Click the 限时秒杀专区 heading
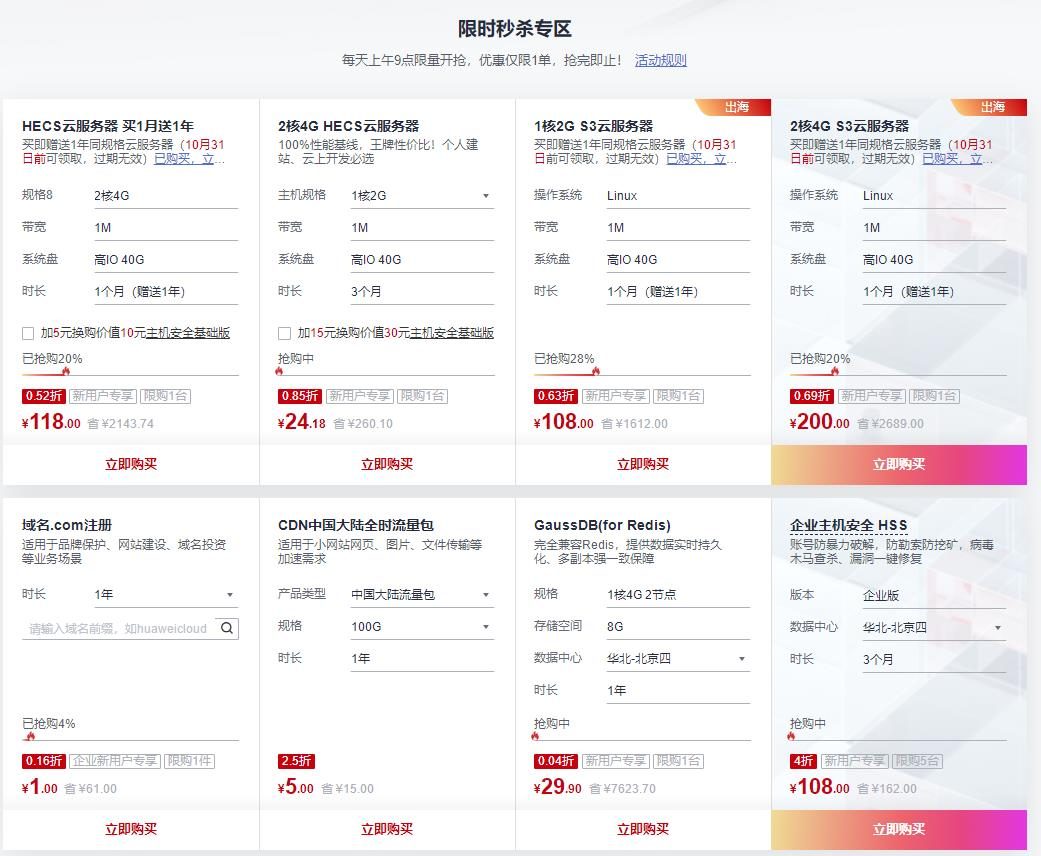 [x=515, y=29]
